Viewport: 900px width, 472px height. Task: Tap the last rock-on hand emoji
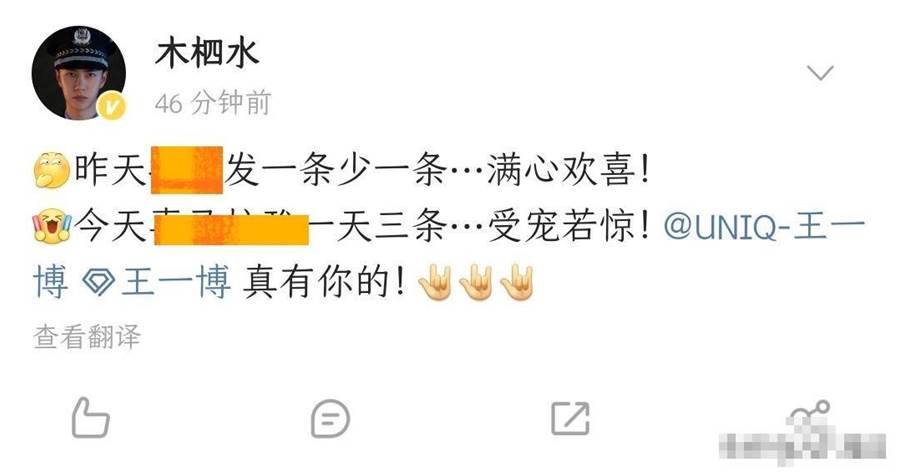click(516, 281)
